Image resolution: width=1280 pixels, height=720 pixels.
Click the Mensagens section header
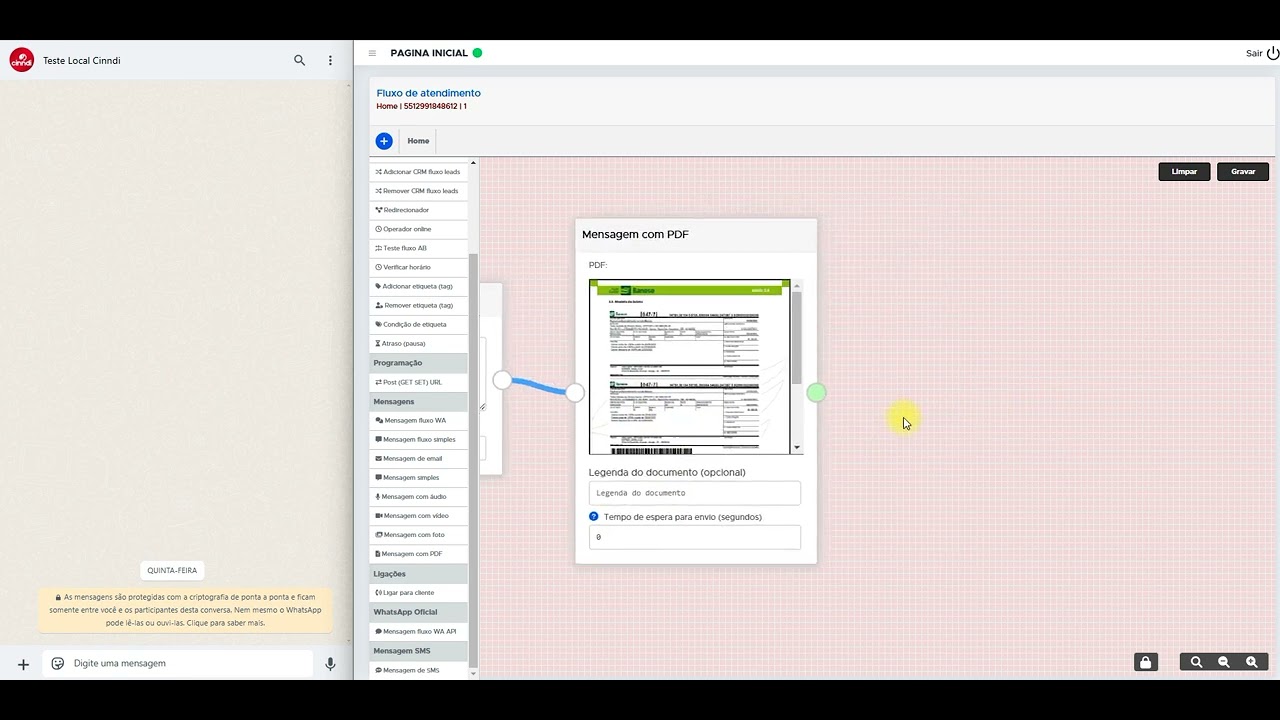(418, 401)
